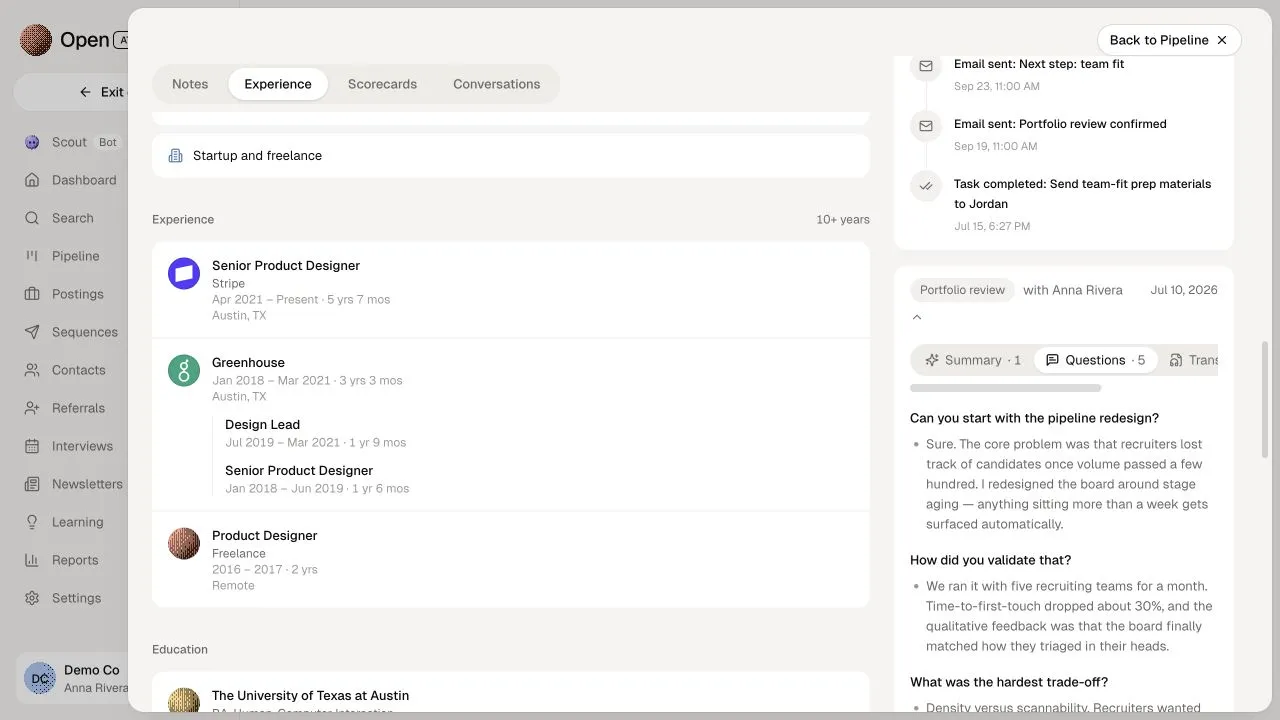The width and height of the screenshot is (1280, 720).
Task: Click the Sequences paper-plane icon
Action: tap(32, 332)
